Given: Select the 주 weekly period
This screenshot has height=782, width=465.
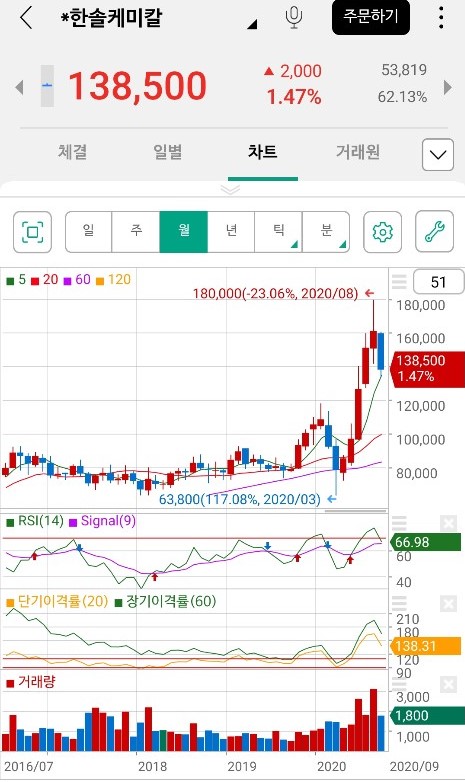Looking at the screenshot, I should pyautogui.click(x=136, y=232).
